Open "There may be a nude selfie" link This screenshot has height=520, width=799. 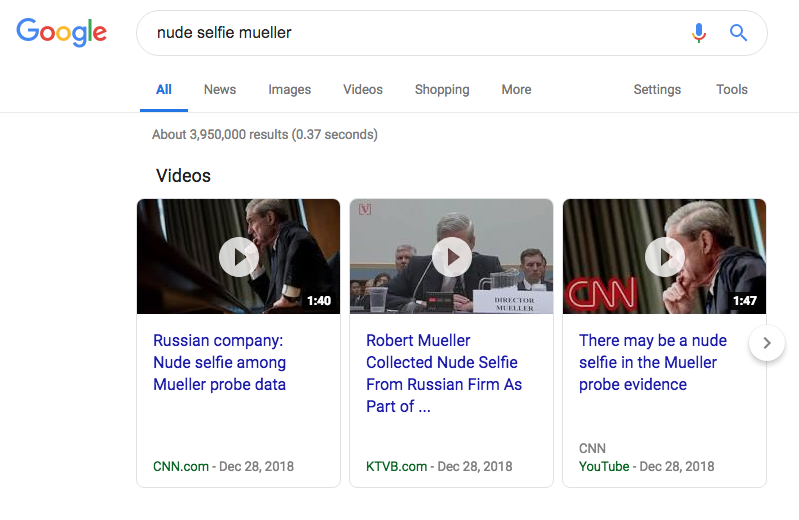[x=652, y=362]
